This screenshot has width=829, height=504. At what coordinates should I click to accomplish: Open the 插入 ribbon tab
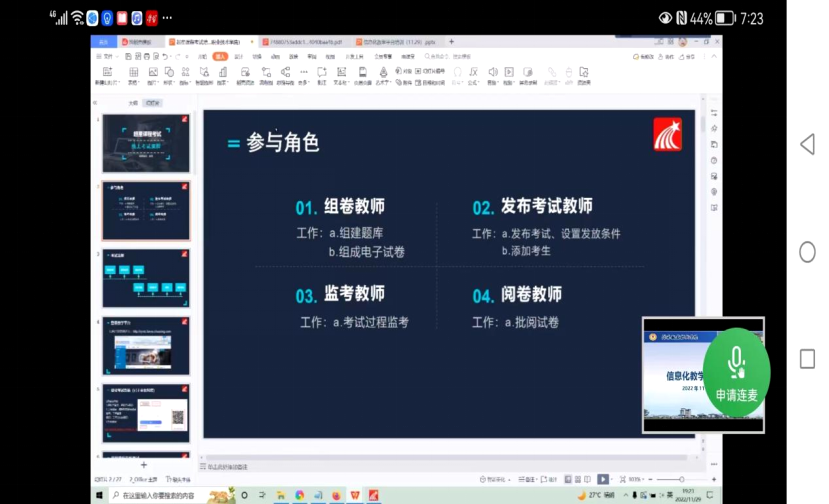click(220, 57)
